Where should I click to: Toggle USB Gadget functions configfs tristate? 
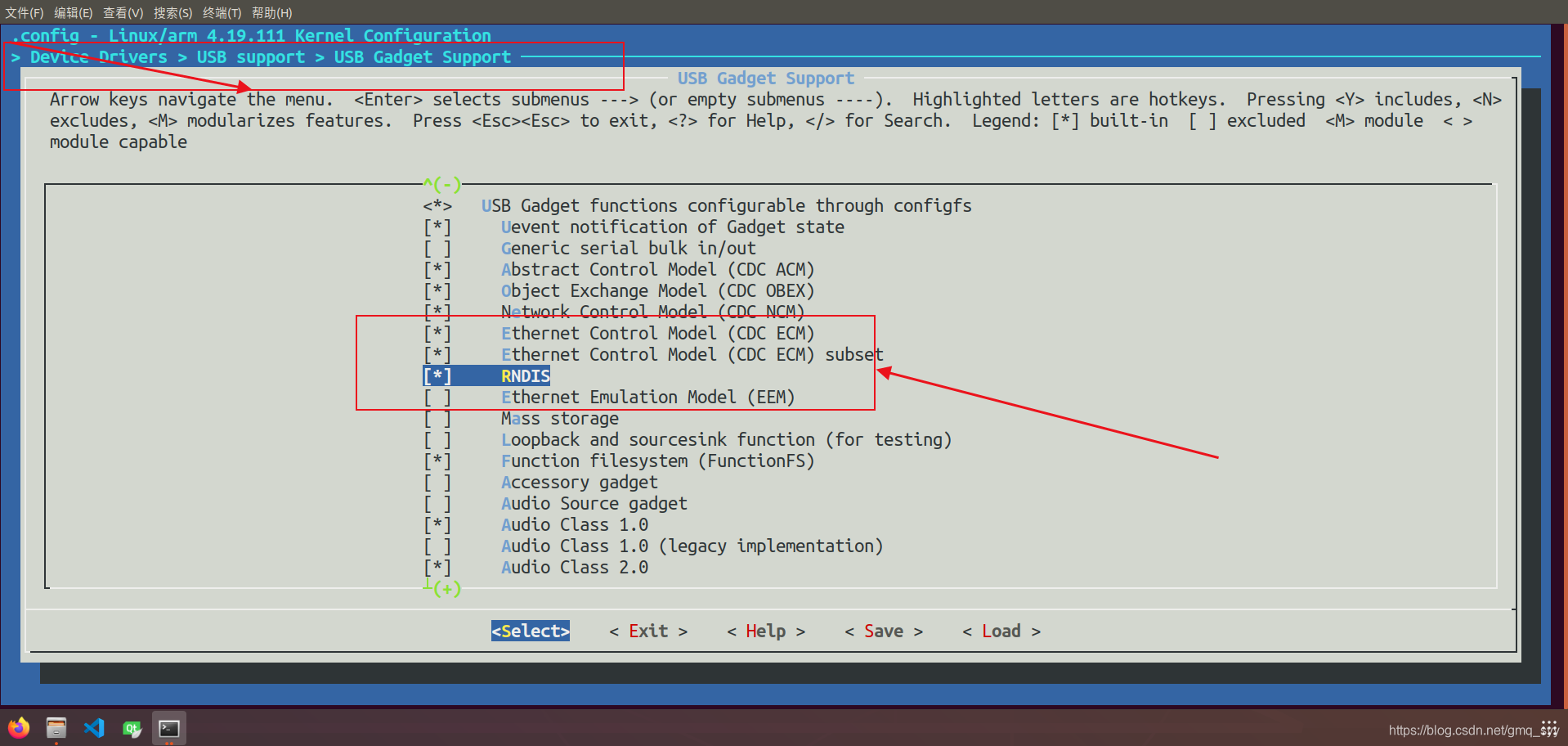pyautogui.click(x=437, y=205)
